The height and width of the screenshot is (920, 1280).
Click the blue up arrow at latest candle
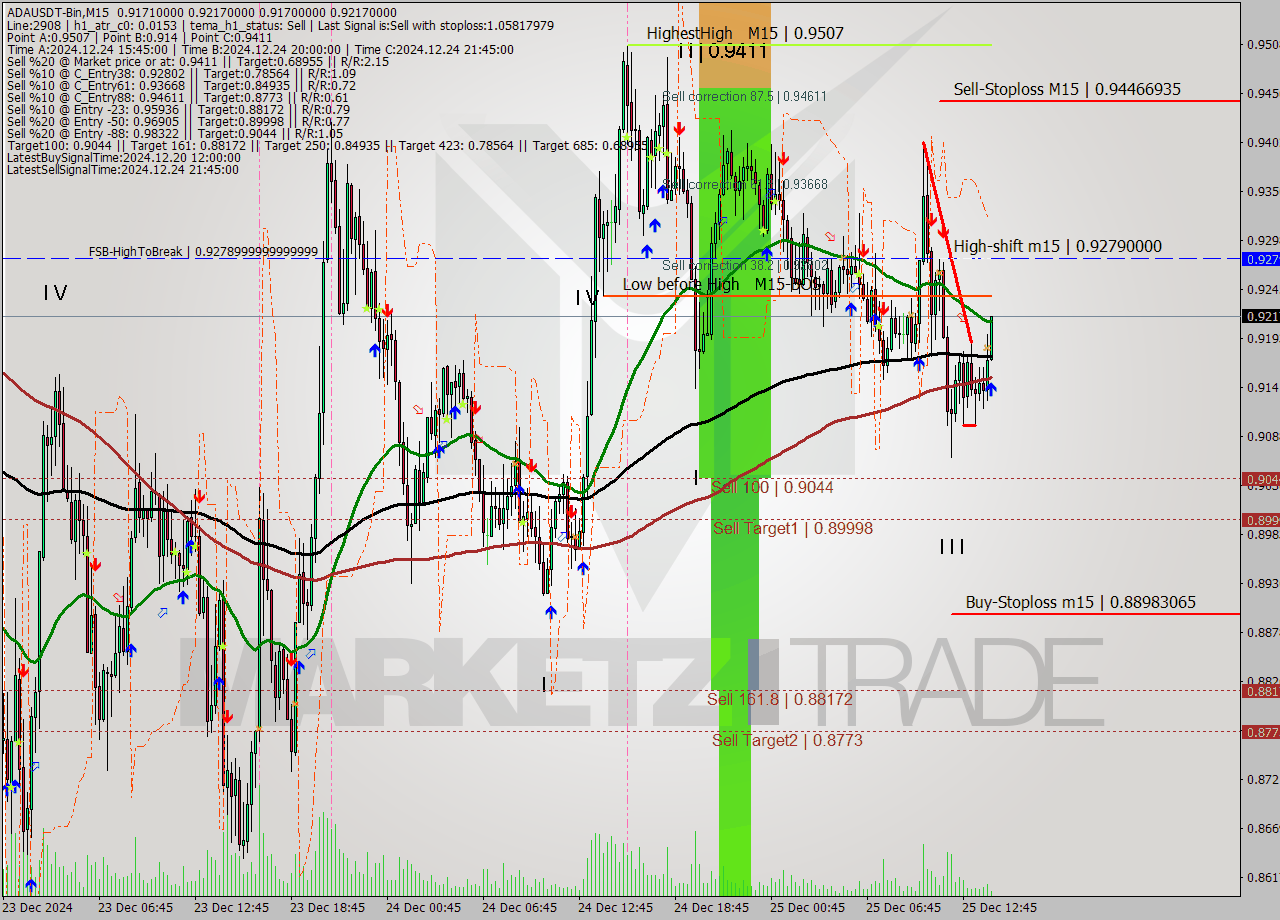pos(991,390)
